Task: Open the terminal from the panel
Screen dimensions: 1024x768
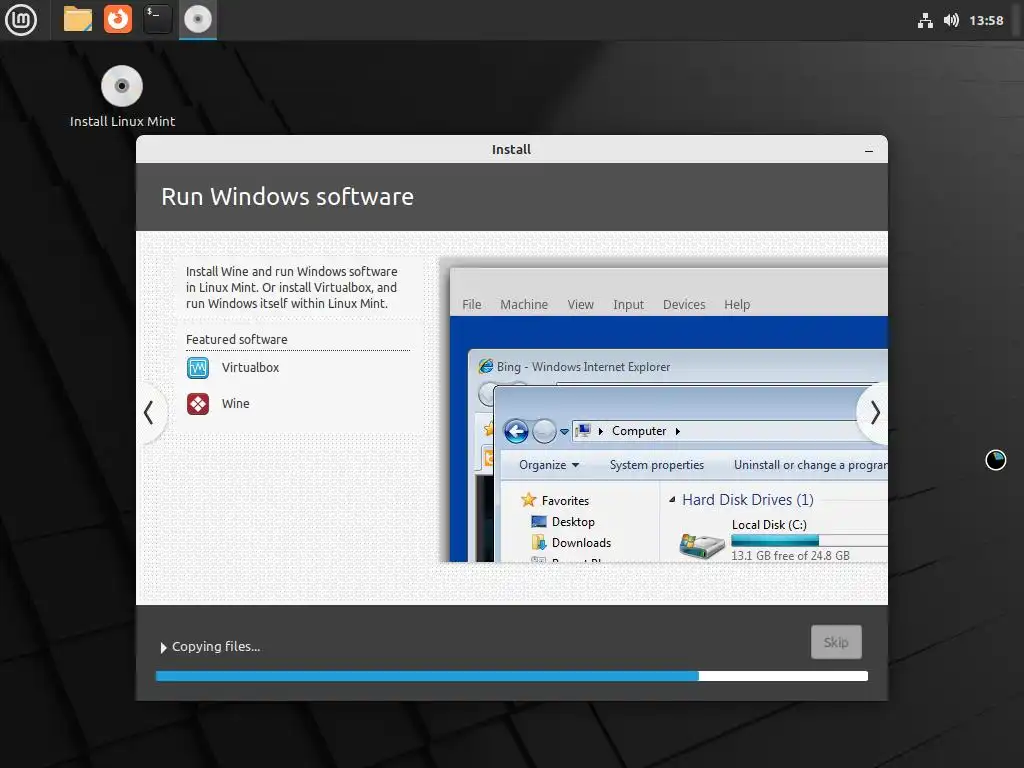Action: pos(157,20)
